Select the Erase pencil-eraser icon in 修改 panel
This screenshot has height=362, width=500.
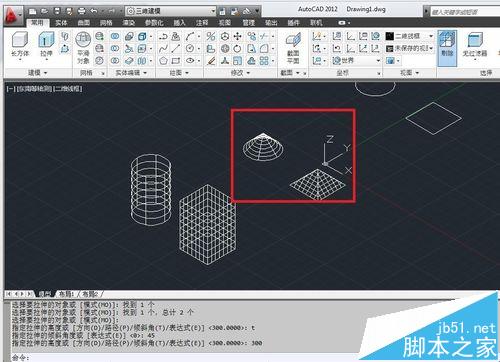[211, 61]
